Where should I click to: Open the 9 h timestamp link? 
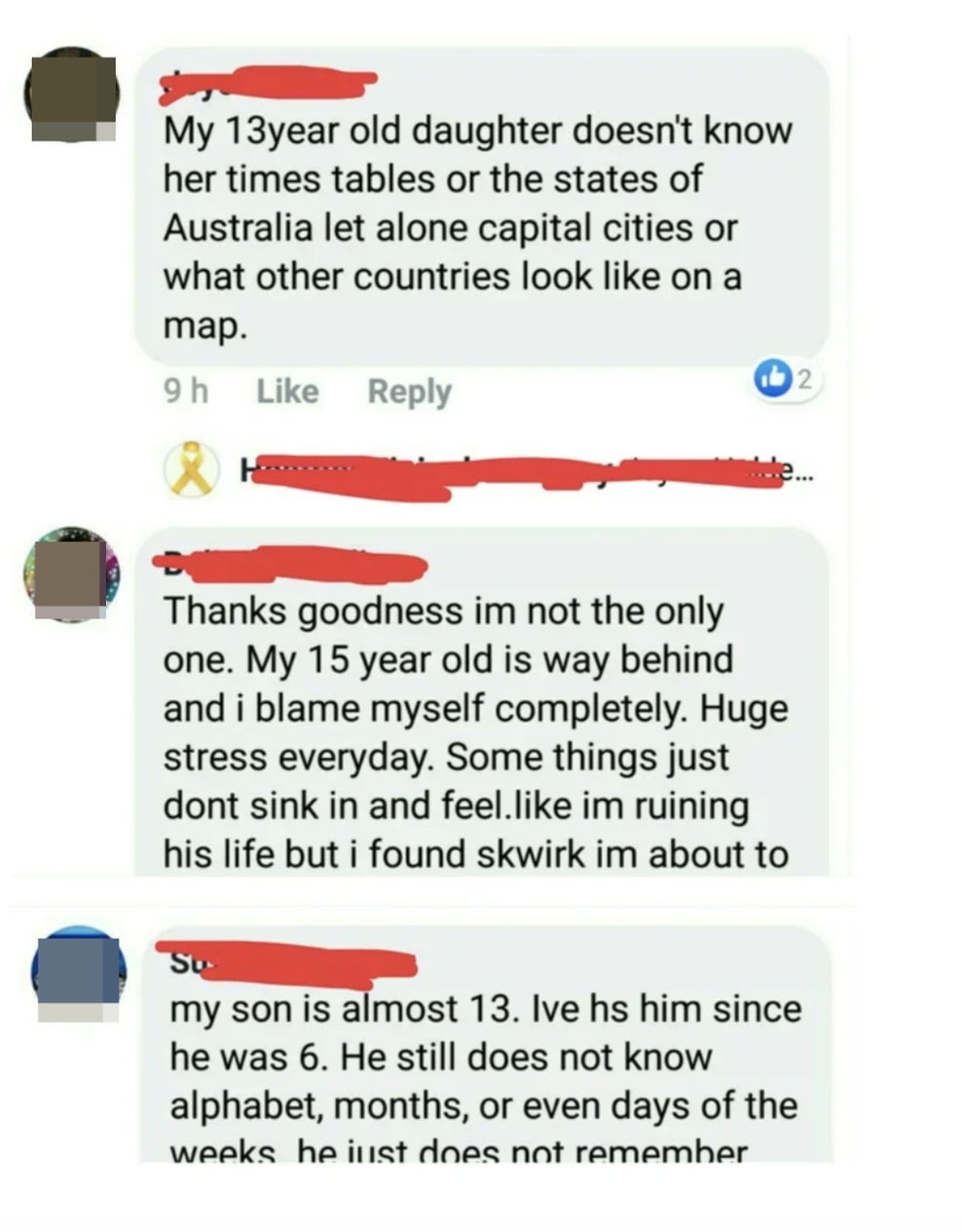click(x=186, y=392)
